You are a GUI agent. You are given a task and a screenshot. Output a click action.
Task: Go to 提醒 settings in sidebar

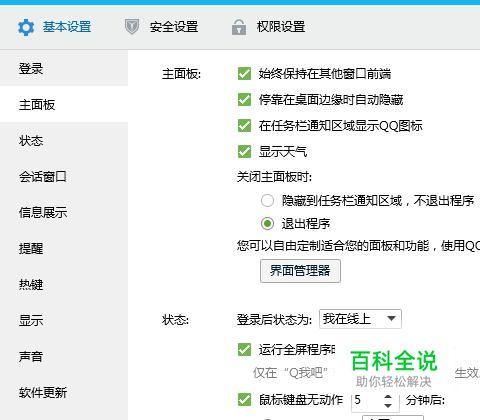(64, 248)
